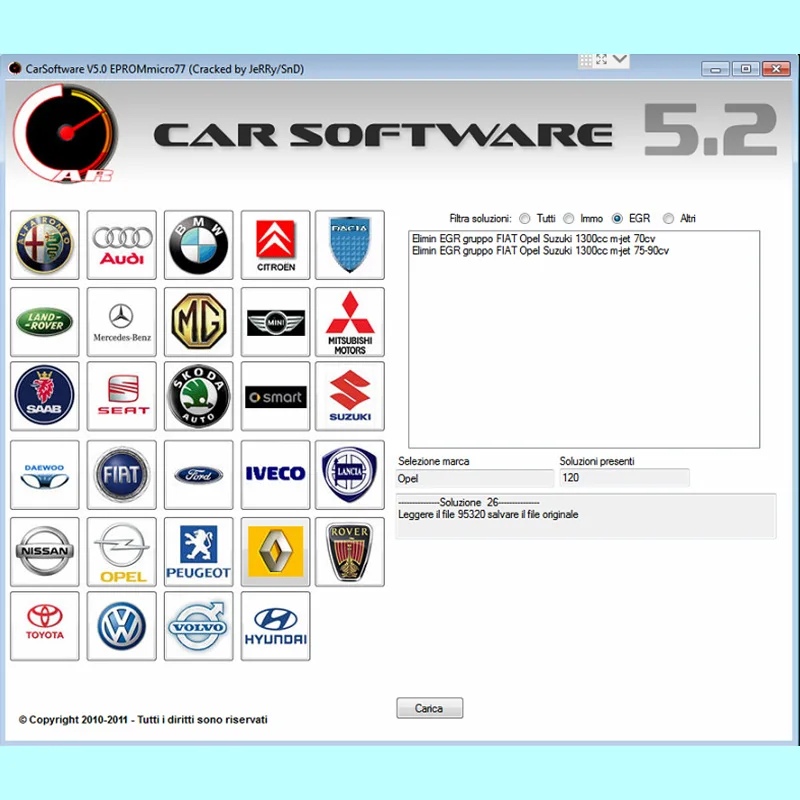Select the Ford brand logo
This screenshot has width=800, height=800.
tap(198, 475)
